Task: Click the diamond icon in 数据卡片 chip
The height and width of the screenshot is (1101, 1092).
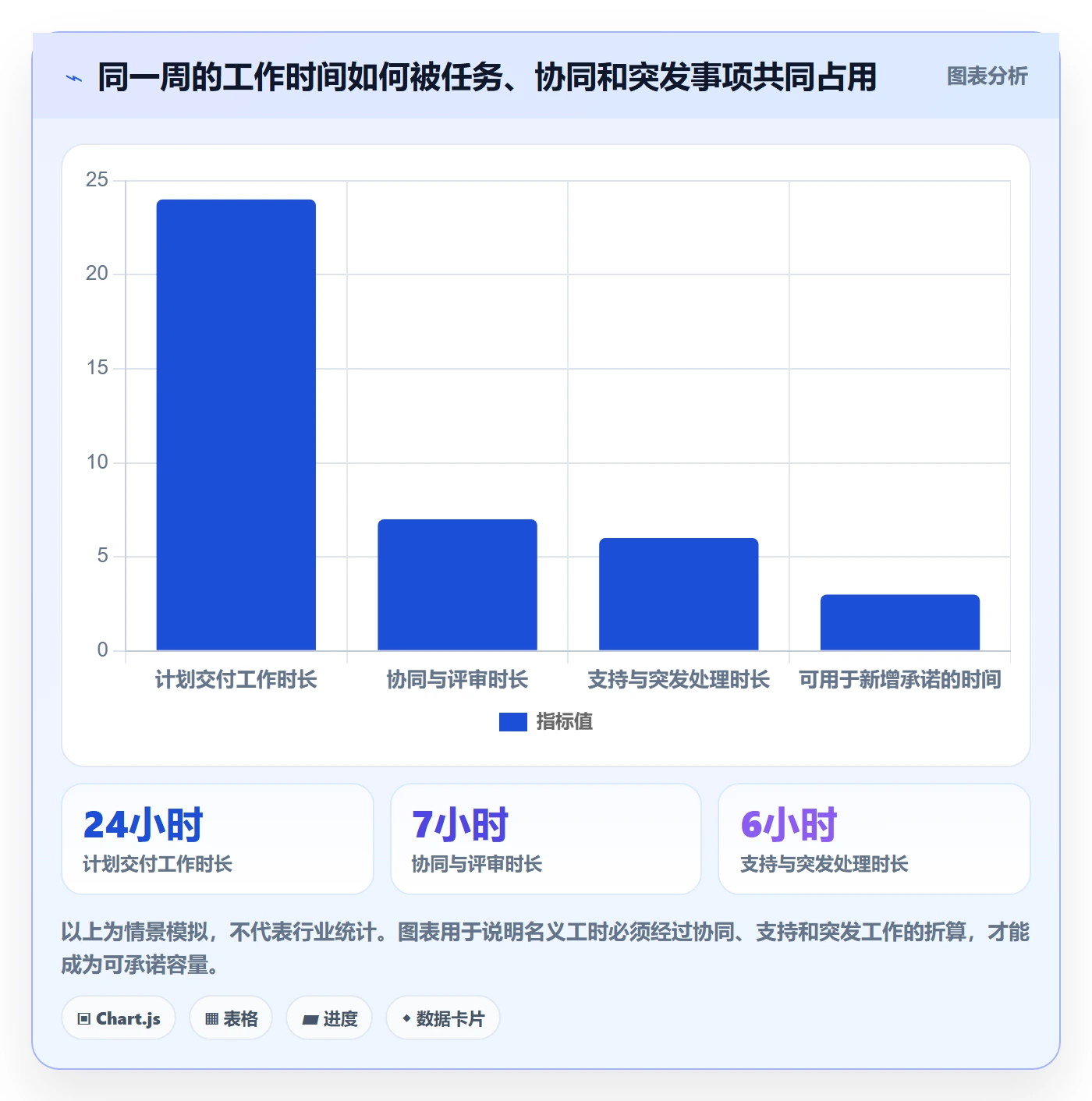Action: pos(406,1018)
